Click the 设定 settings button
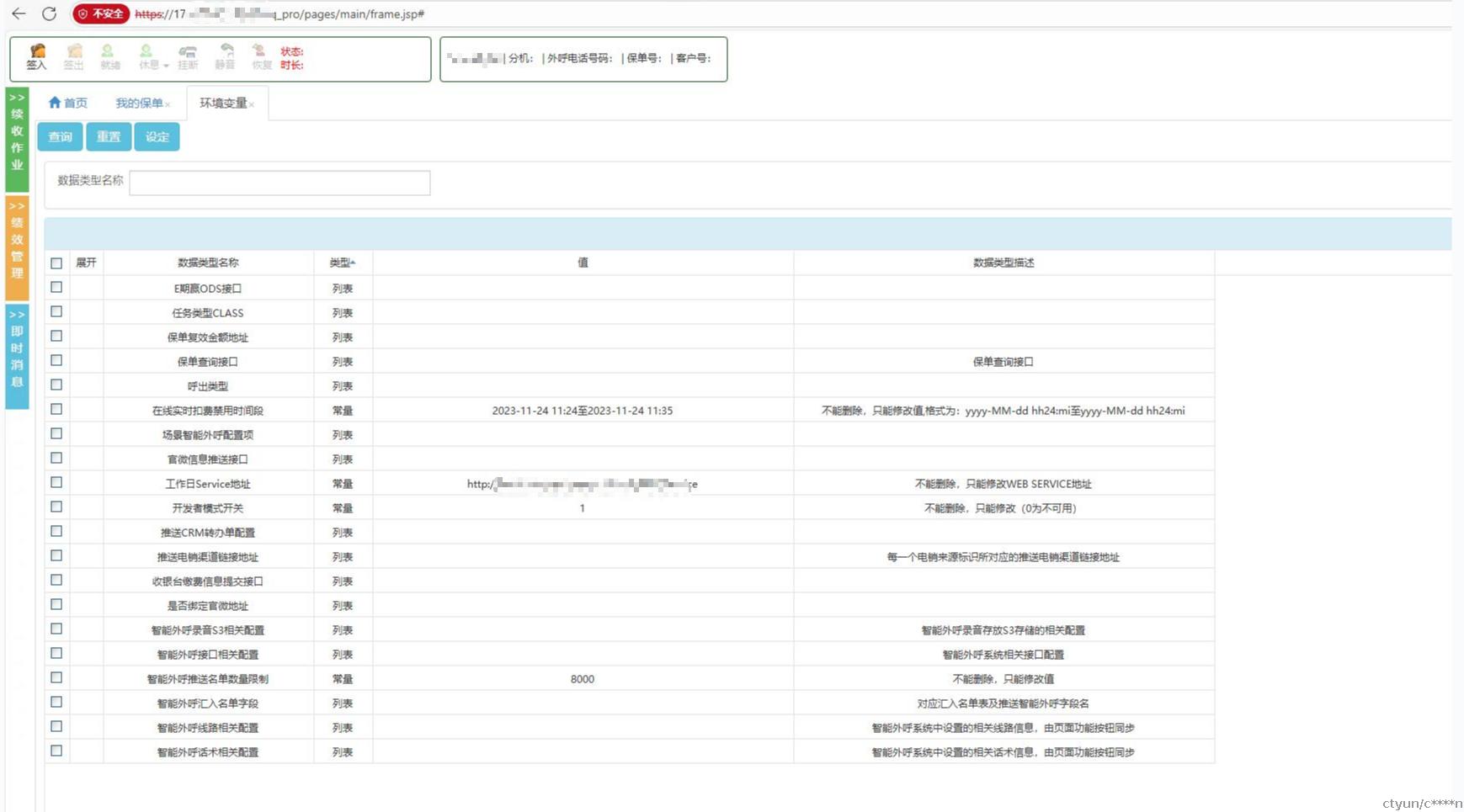Image resolution: width=1464 pixels, height=812 pixels. point(157,136)
